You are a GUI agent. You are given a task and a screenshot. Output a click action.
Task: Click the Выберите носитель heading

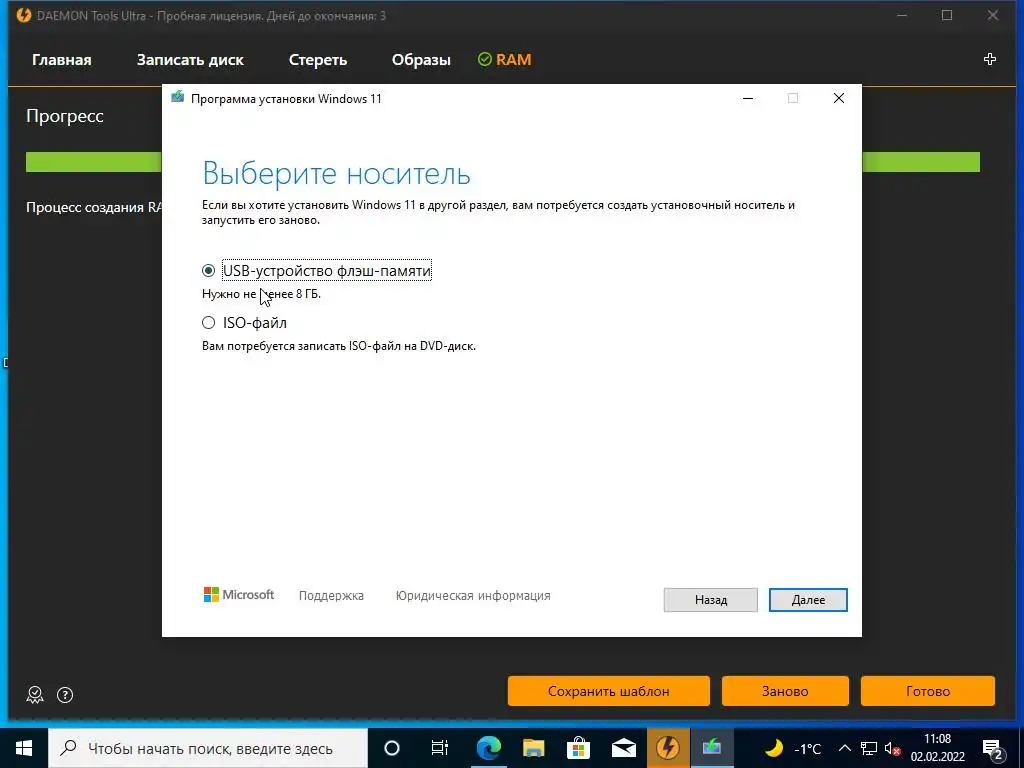(336, 173)
